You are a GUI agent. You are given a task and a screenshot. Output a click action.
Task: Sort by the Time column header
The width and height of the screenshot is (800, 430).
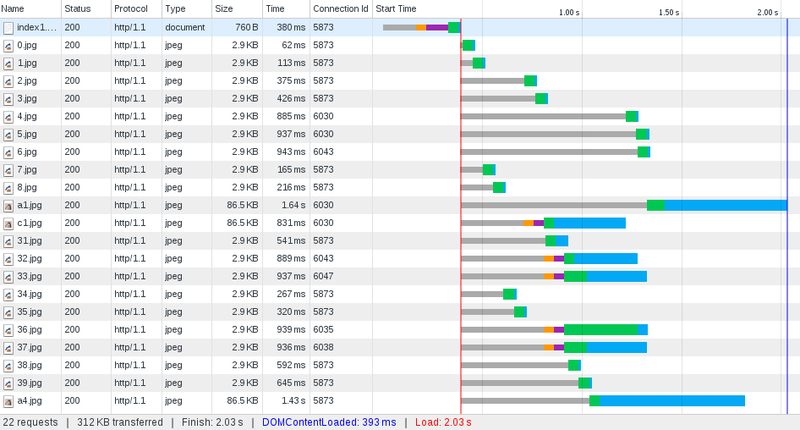pos(286,9)
